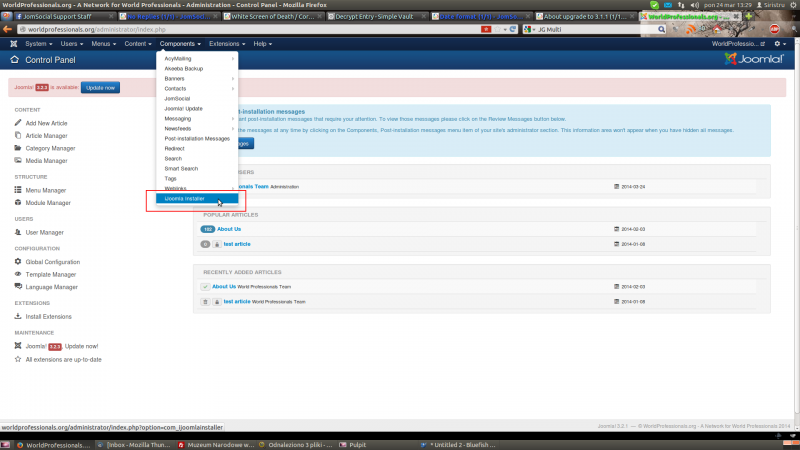Click the speech-bubble icon for Language Manager
Screen dimensions: 800x450
(x=18, y=286)
